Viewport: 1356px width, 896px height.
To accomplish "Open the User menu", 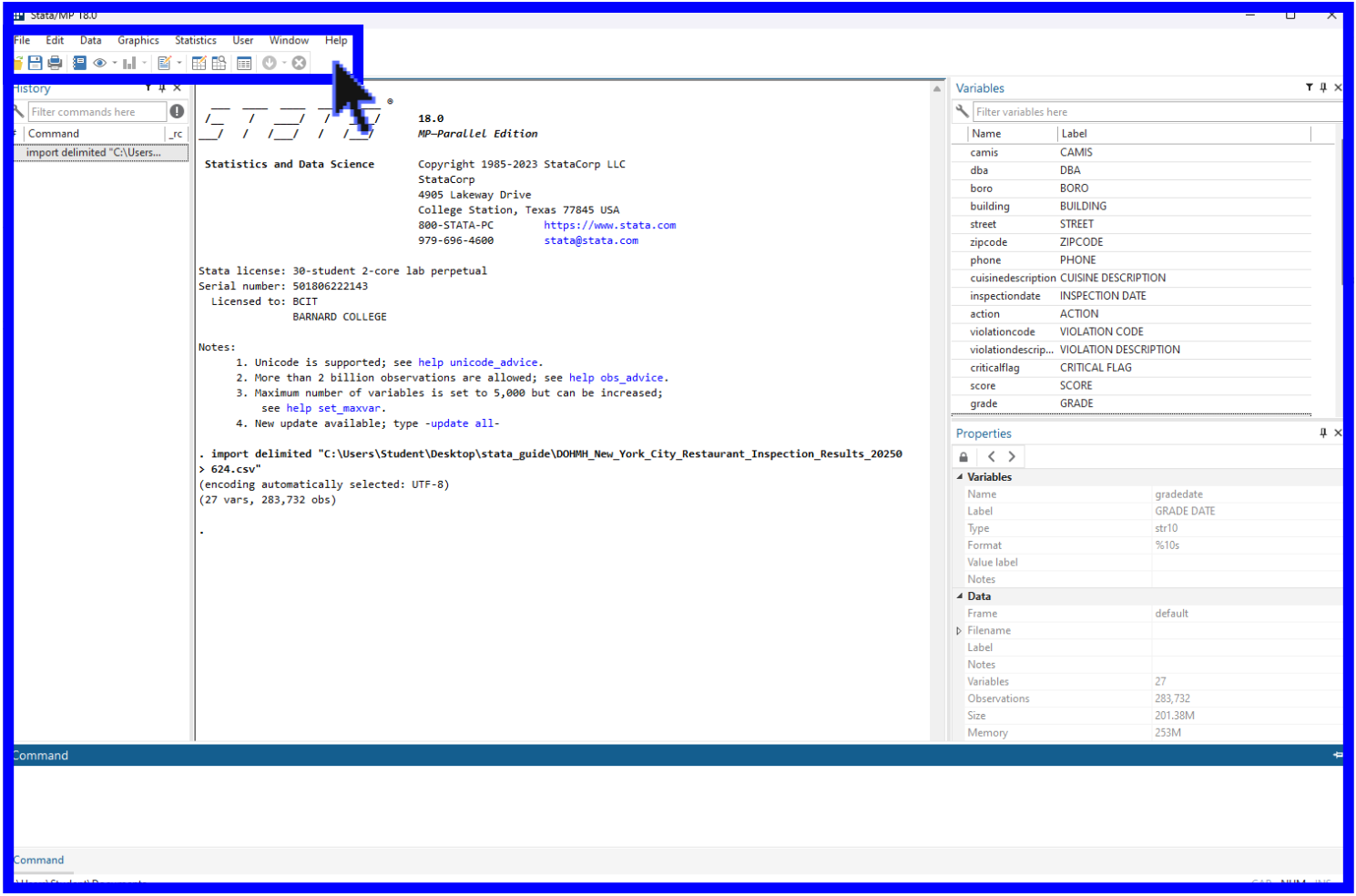I will [242, 40].
